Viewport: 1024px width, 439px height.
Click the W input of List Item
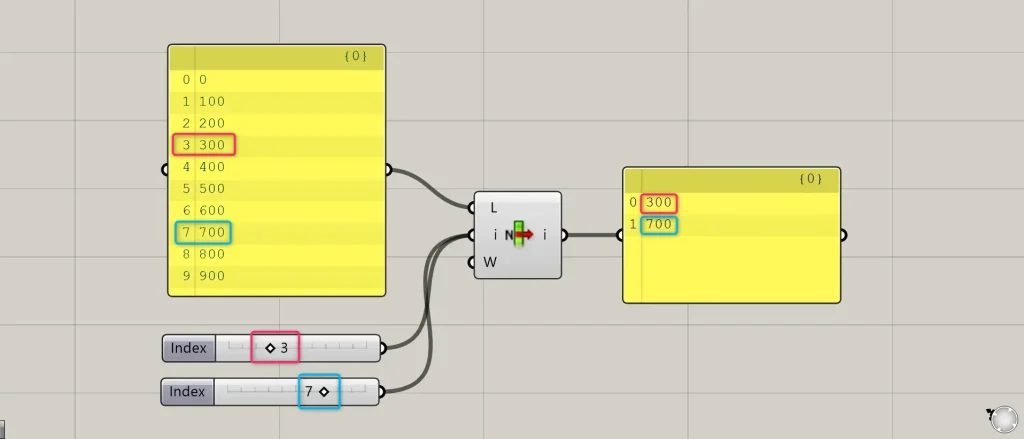490,262
